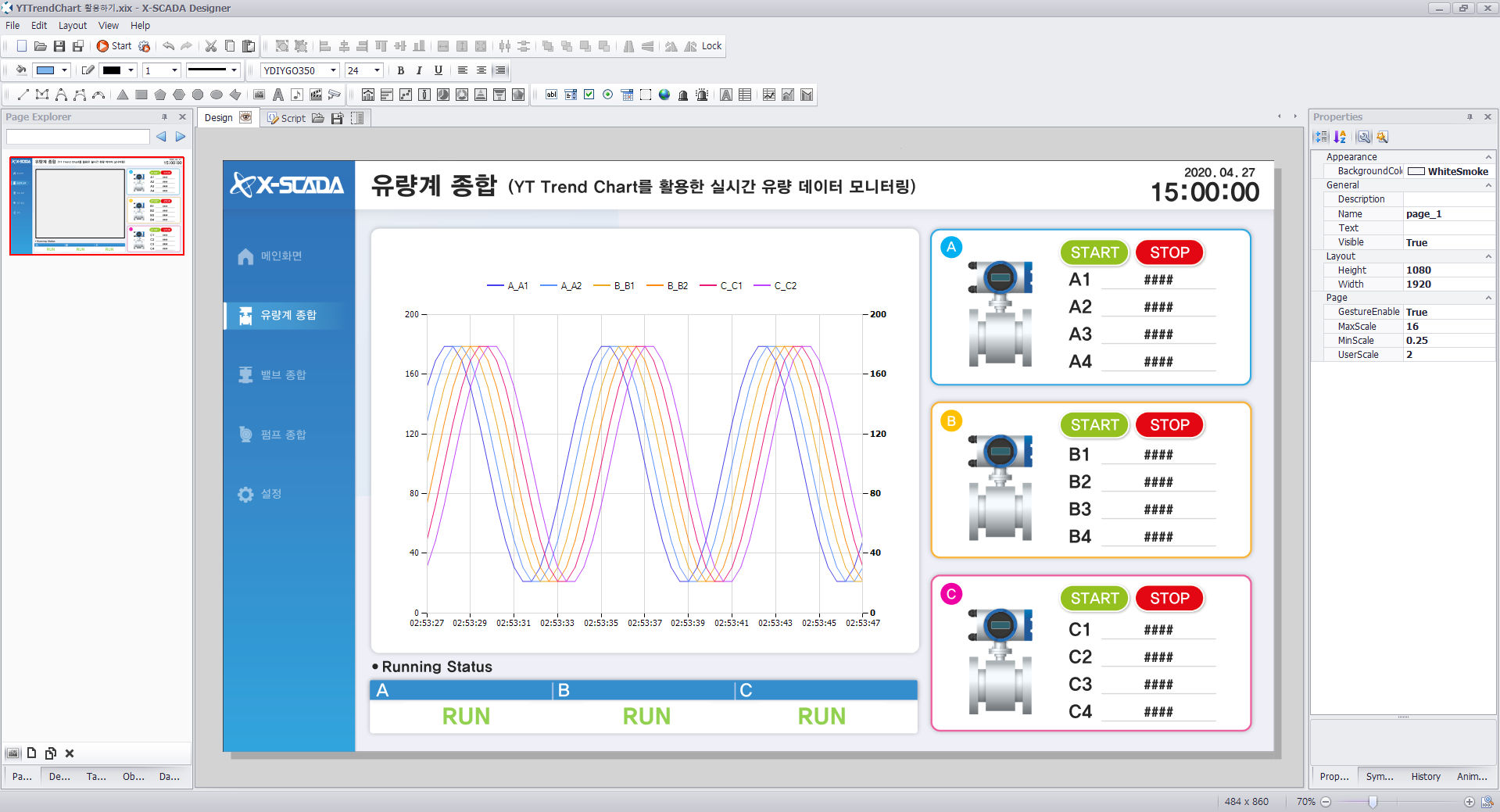1500x812 pixels.
Task: Select the trend chart tool
Action: pos(769,95)
